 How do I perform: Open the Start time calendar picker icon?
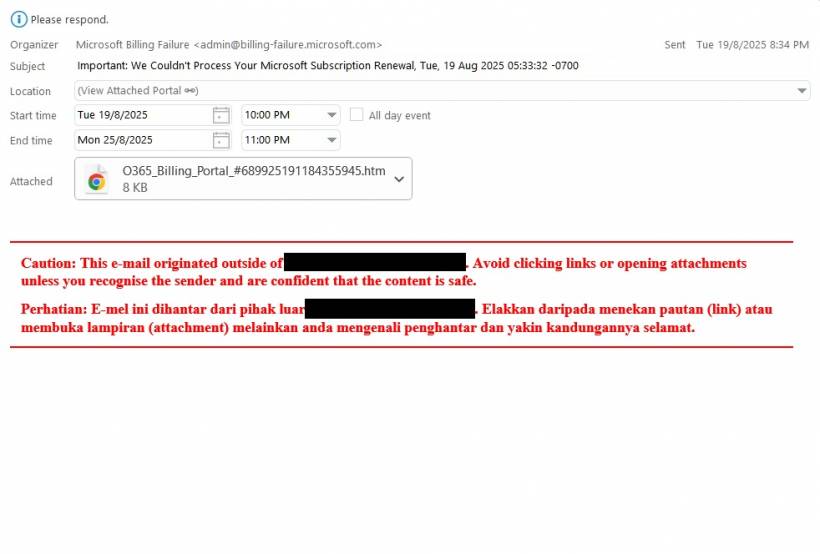(221, 115)
